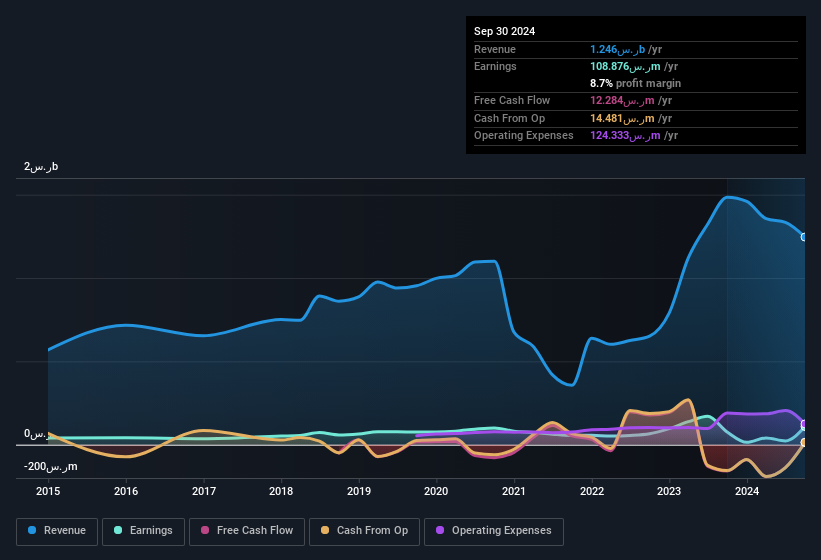This screenshot has width=821, height=560.
Task: Click the 2023 x-axis label
Action: tap(669, 491)
